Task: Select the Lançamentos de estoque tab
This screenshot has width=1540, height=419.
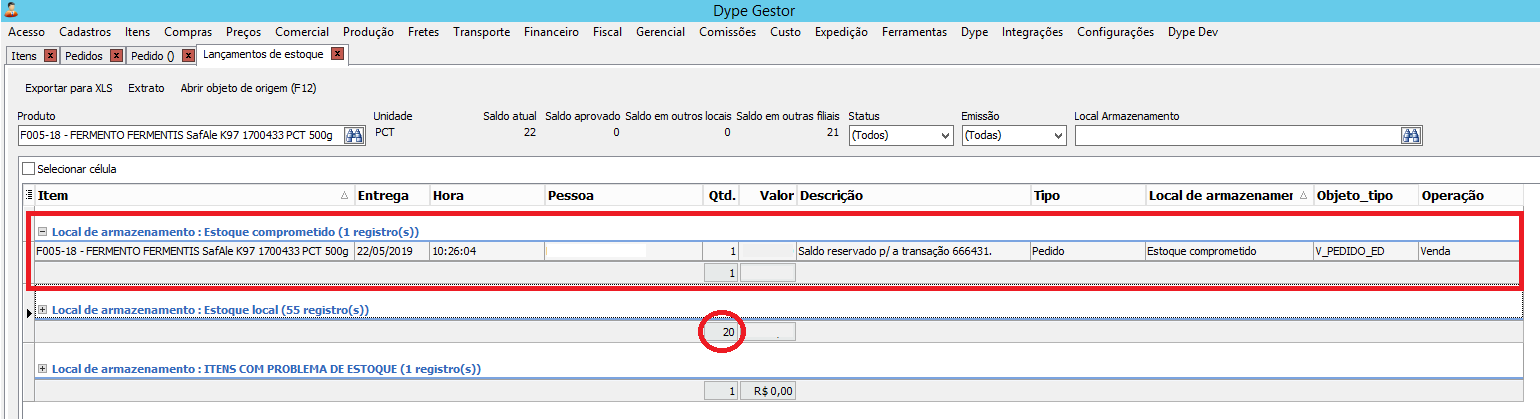Action: point(264,54)
